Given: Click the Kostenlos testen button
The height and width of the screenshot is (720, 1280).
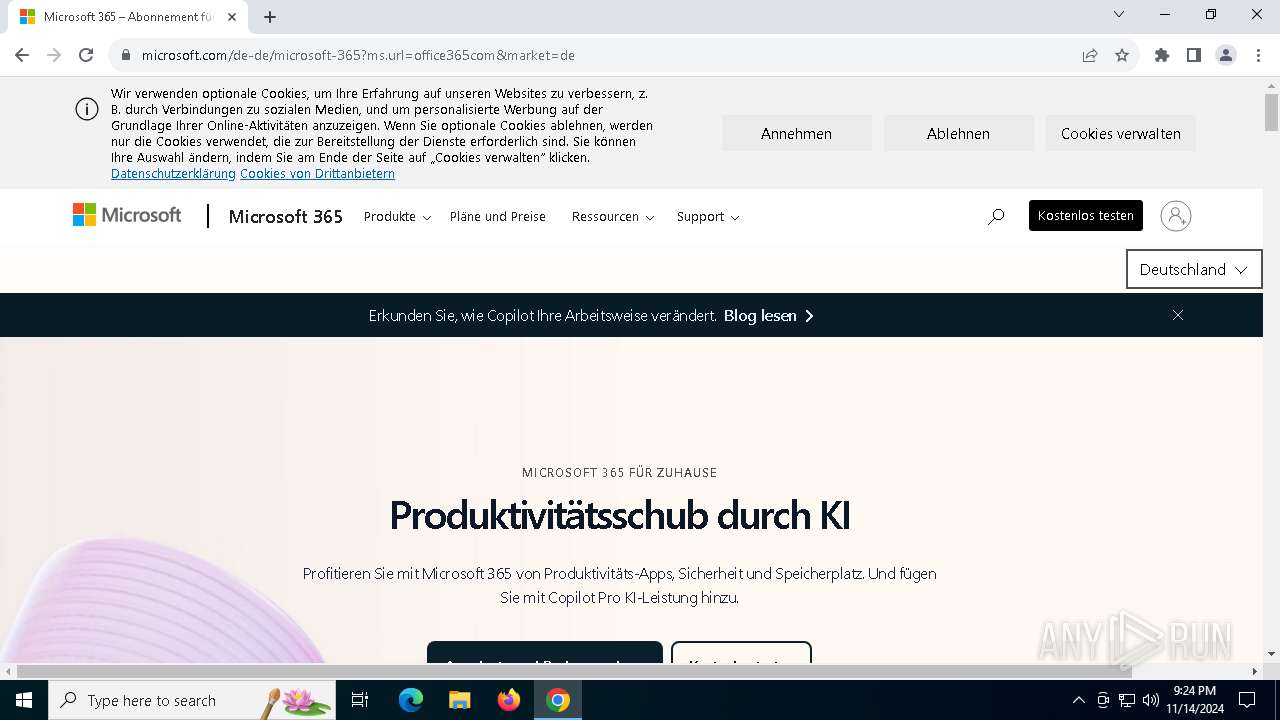Looking at the screenshot, I should click(1086, 215).
